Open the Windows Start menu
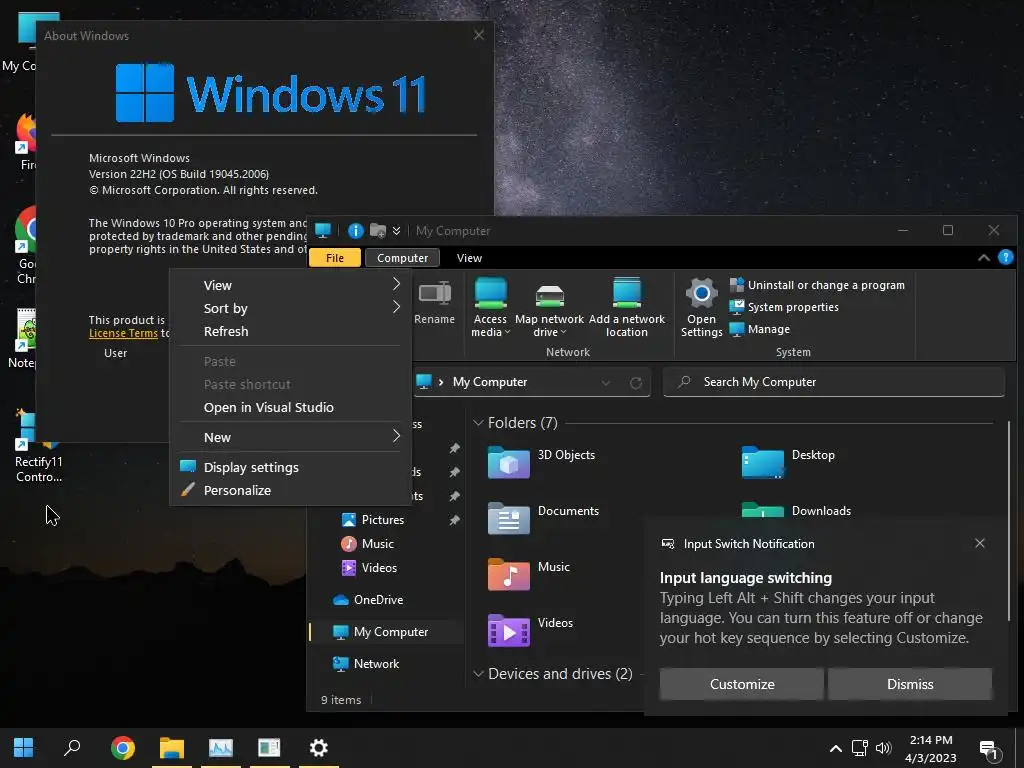 click(x=24, y=748)
